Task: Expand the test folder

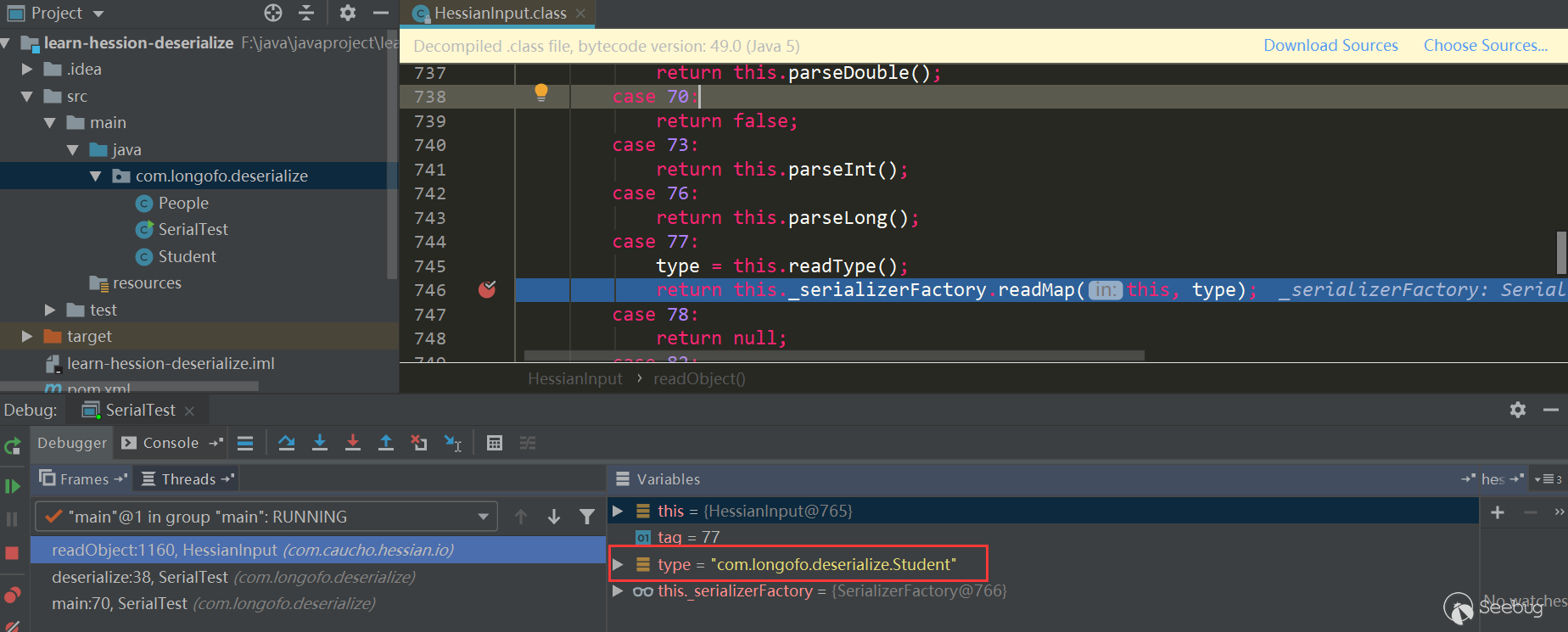Action: [x=50, y=310]
